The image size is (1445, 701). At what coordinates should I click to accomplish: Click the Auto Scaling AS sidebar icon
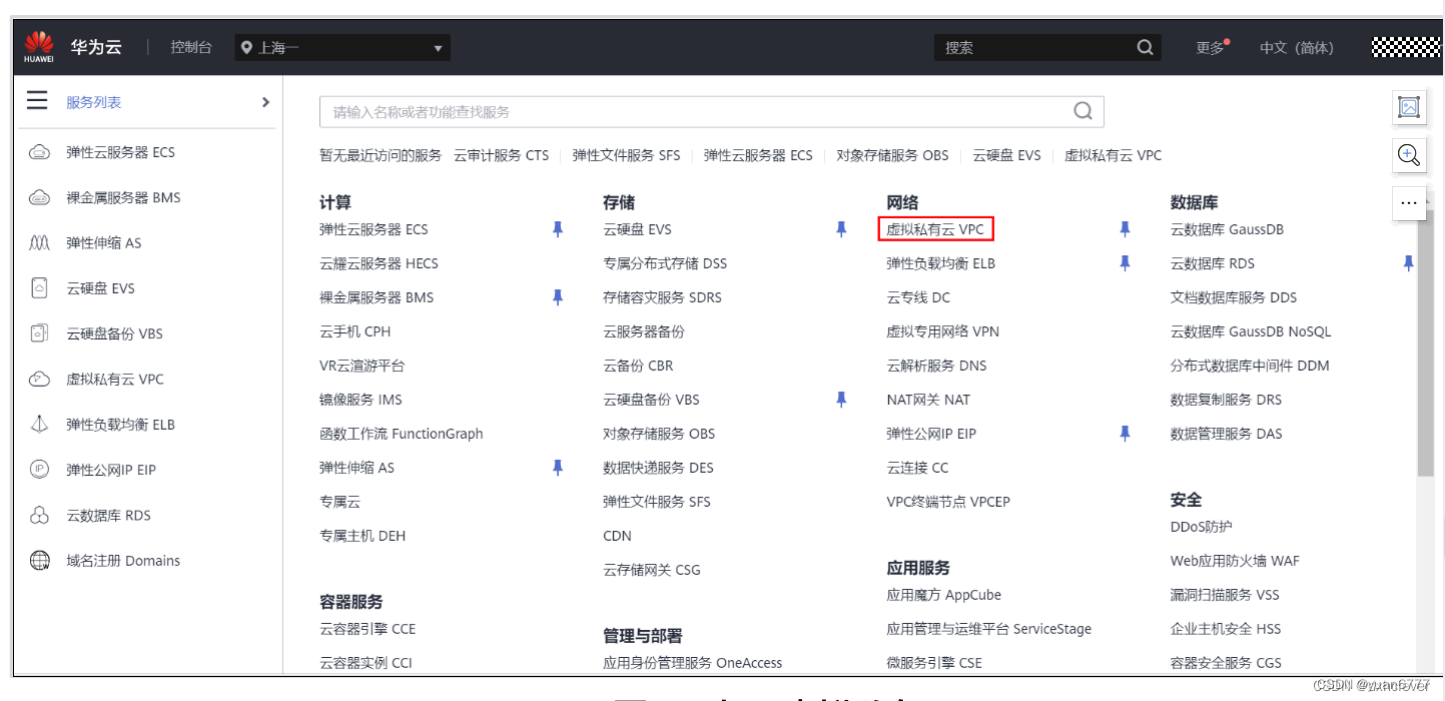[x=39, y=243]
